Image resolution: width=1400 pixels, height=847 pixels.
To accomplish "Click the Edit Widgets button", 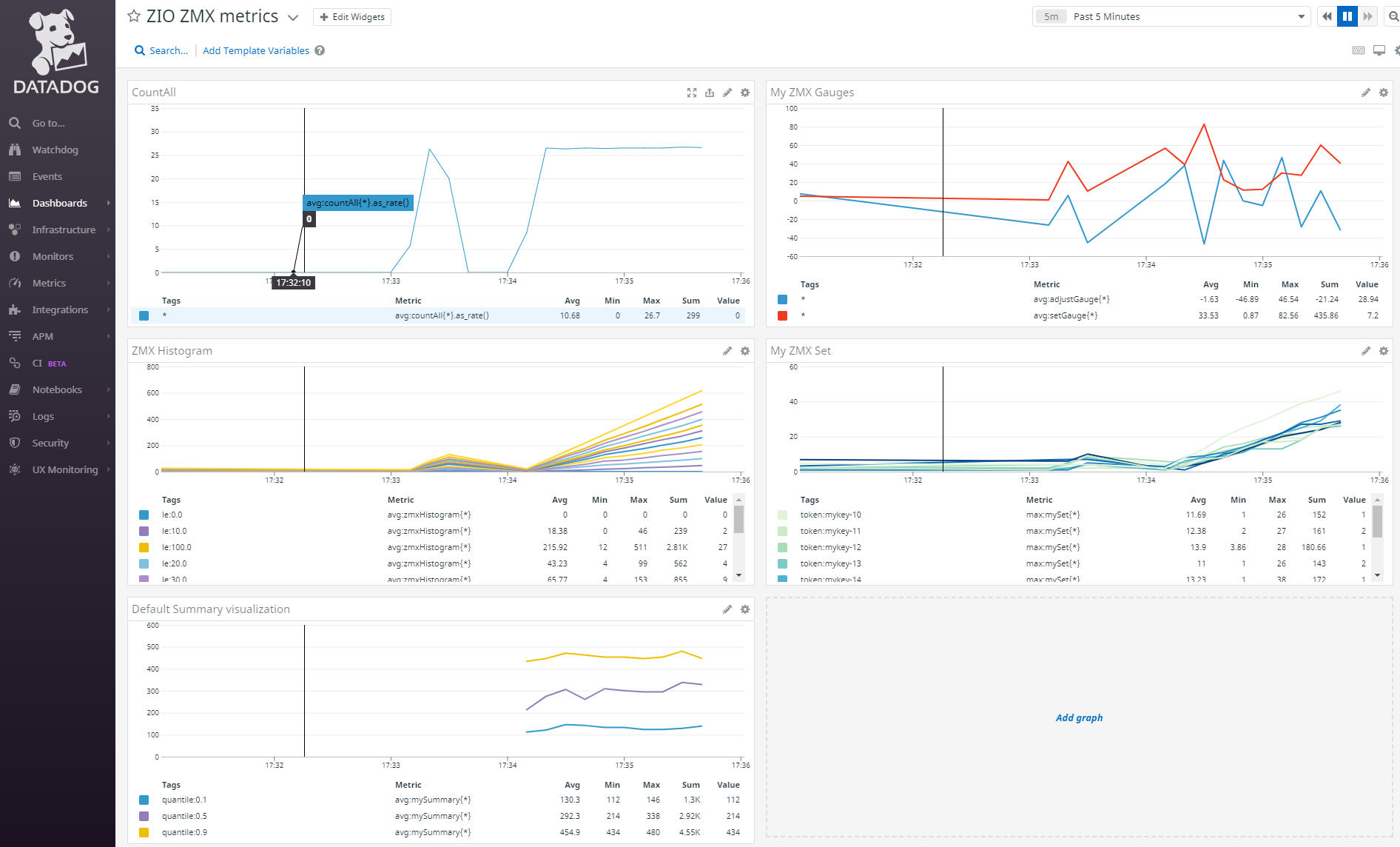I will pos(352,17).
